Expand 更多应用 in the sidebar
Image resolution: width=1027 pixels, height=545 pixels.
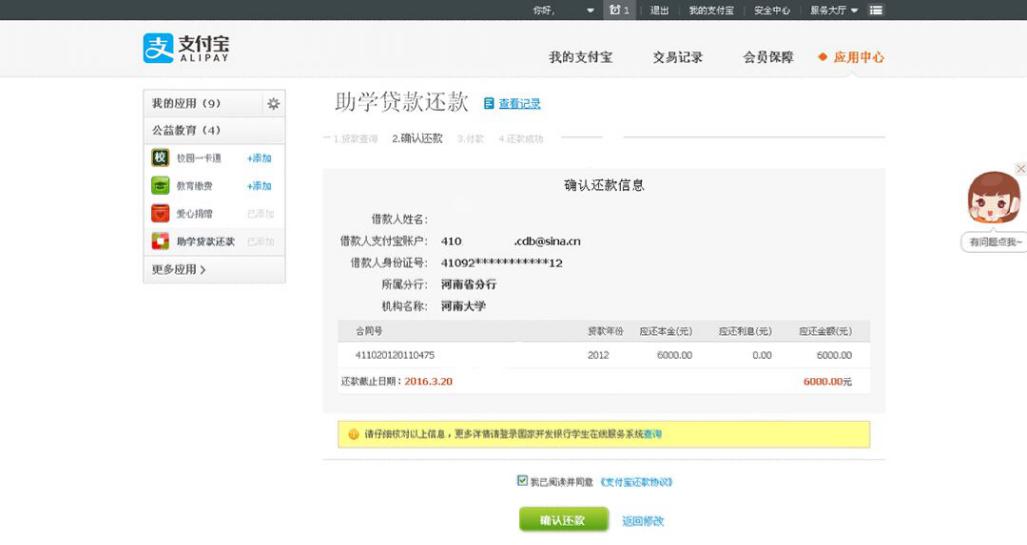click(x=179, y=269)
